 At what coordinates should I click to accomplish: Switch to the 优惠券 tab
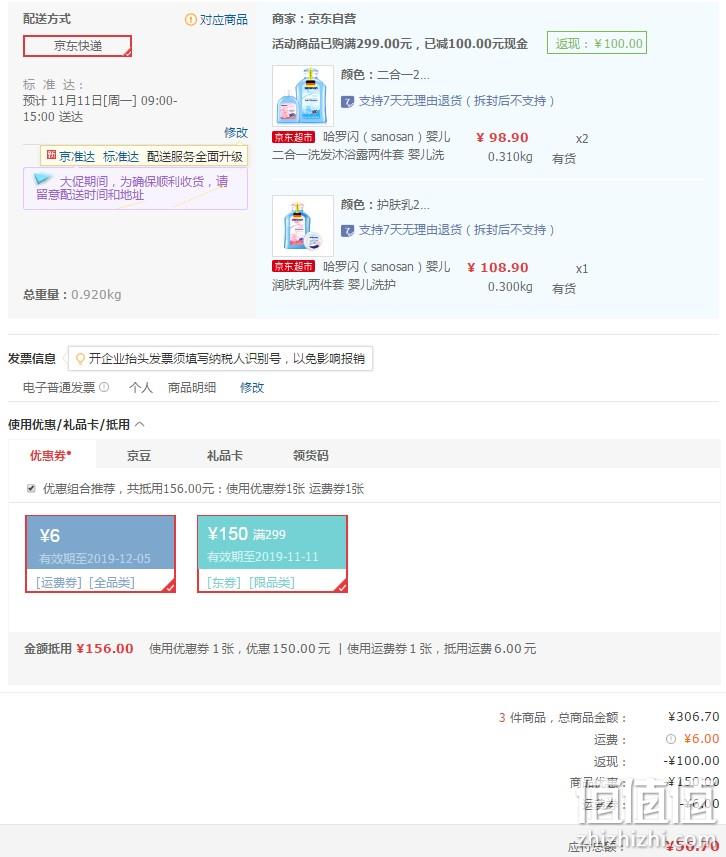click(x=51, y=455)
